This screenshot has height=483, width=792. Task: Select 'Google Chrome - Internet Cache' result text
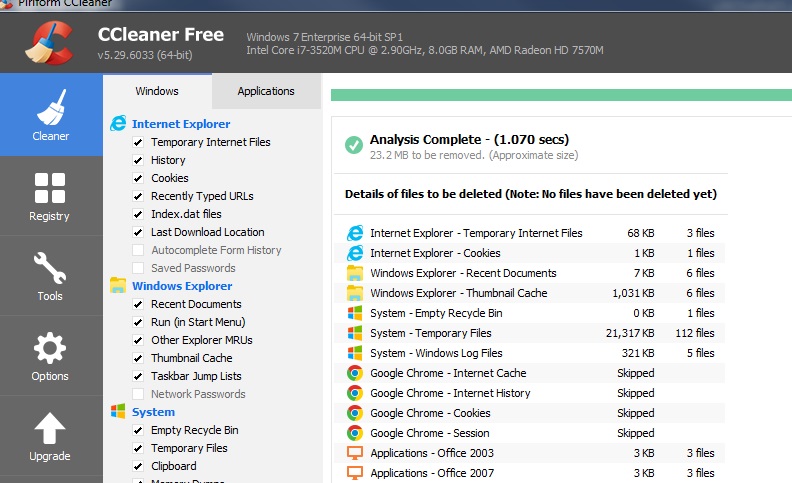[x=448, y=373]
